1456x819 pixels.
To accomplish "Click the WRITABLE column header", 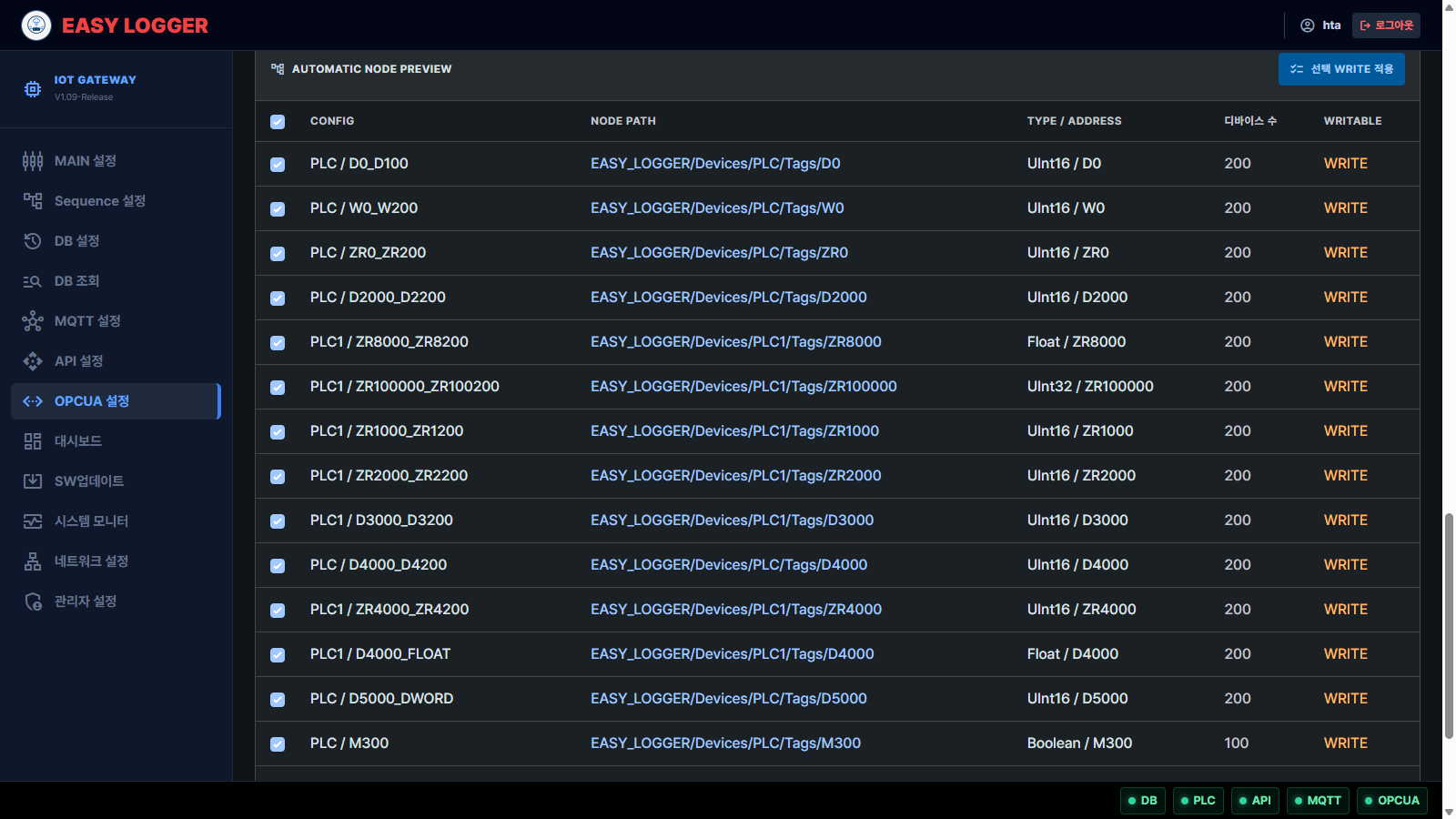I will [x=1353, y=121].
